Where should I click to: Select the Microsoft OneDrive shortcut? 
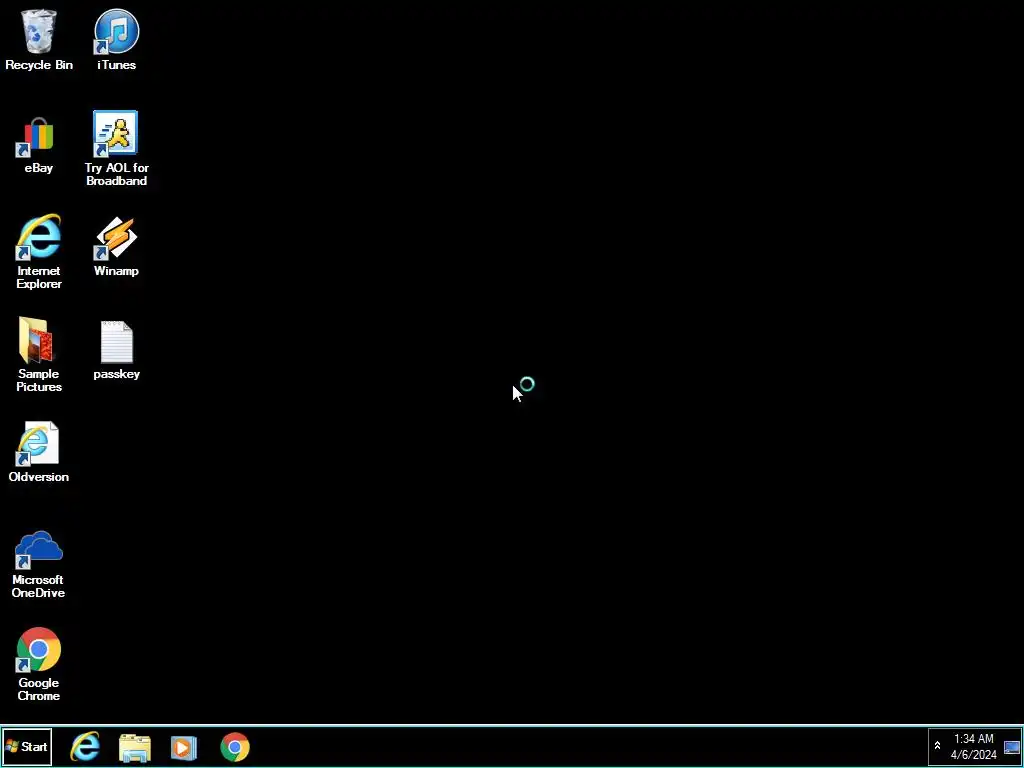point(39,564)
